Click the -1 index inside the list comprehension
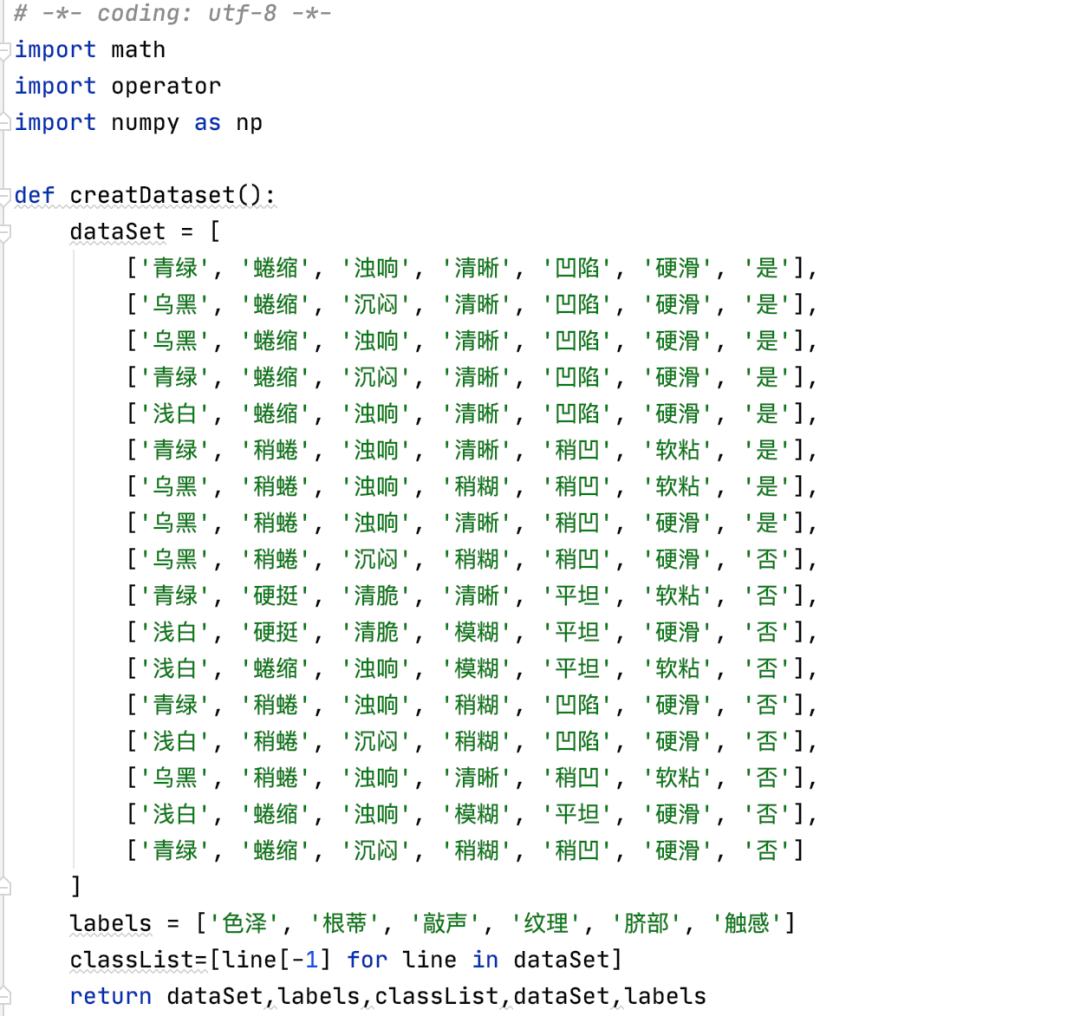The width and height of the screenshot is (1080, 1016). (310, 959)
